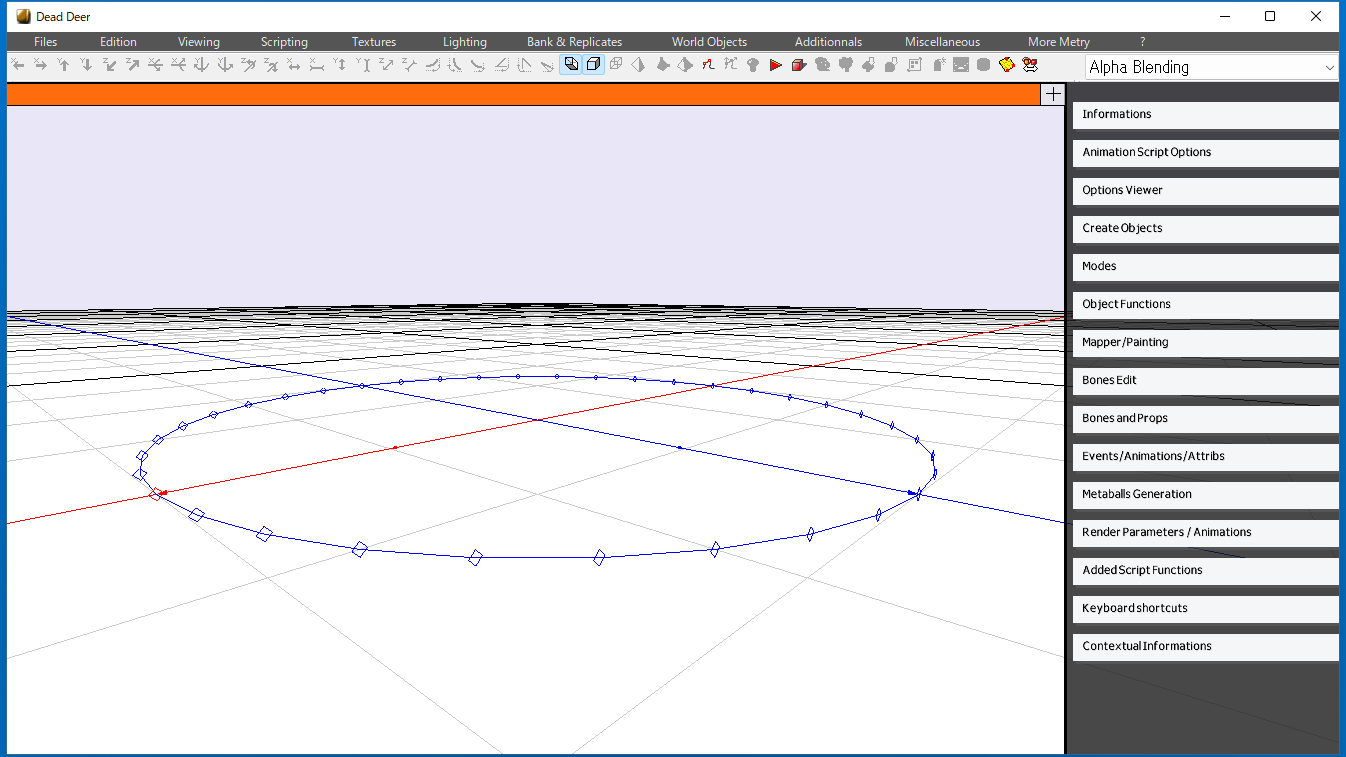Screen dimensions: 1346x757
Task: Expand the Keyboard shortcuts panel
Action: (1205, 608)
